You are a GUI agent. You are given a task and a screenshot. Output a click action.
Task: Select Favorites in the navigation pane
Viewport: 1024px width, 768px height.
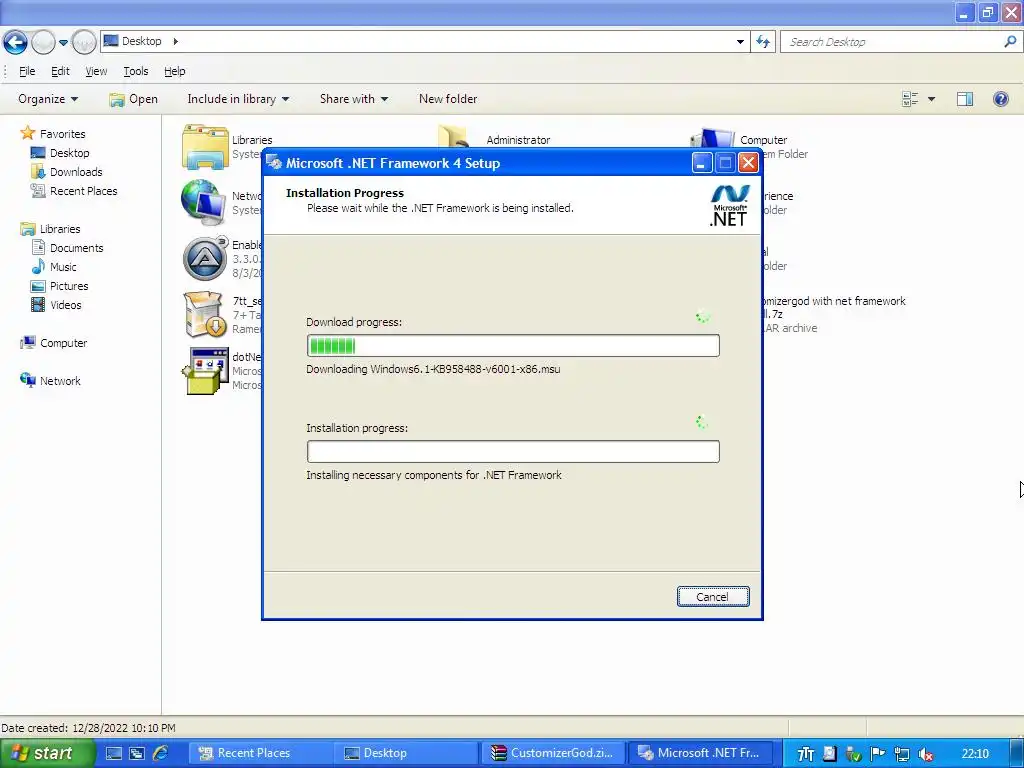click(62, 134)
